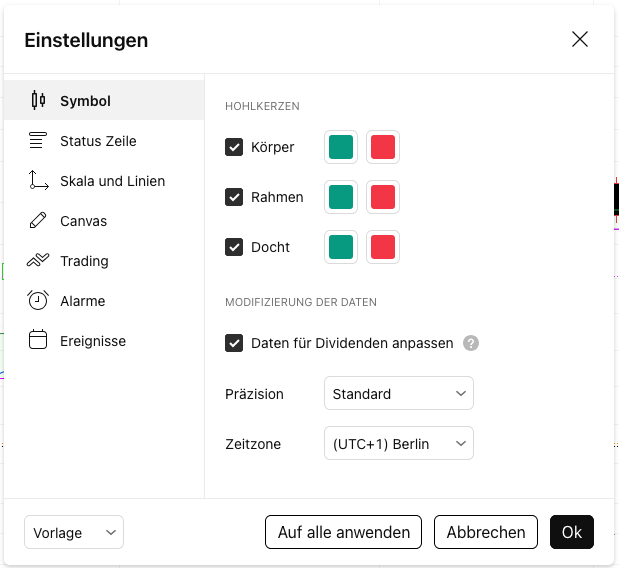Pick the green Körper color swatch
The width and height of the screenshot is (619, 568).
pos(341,147)
